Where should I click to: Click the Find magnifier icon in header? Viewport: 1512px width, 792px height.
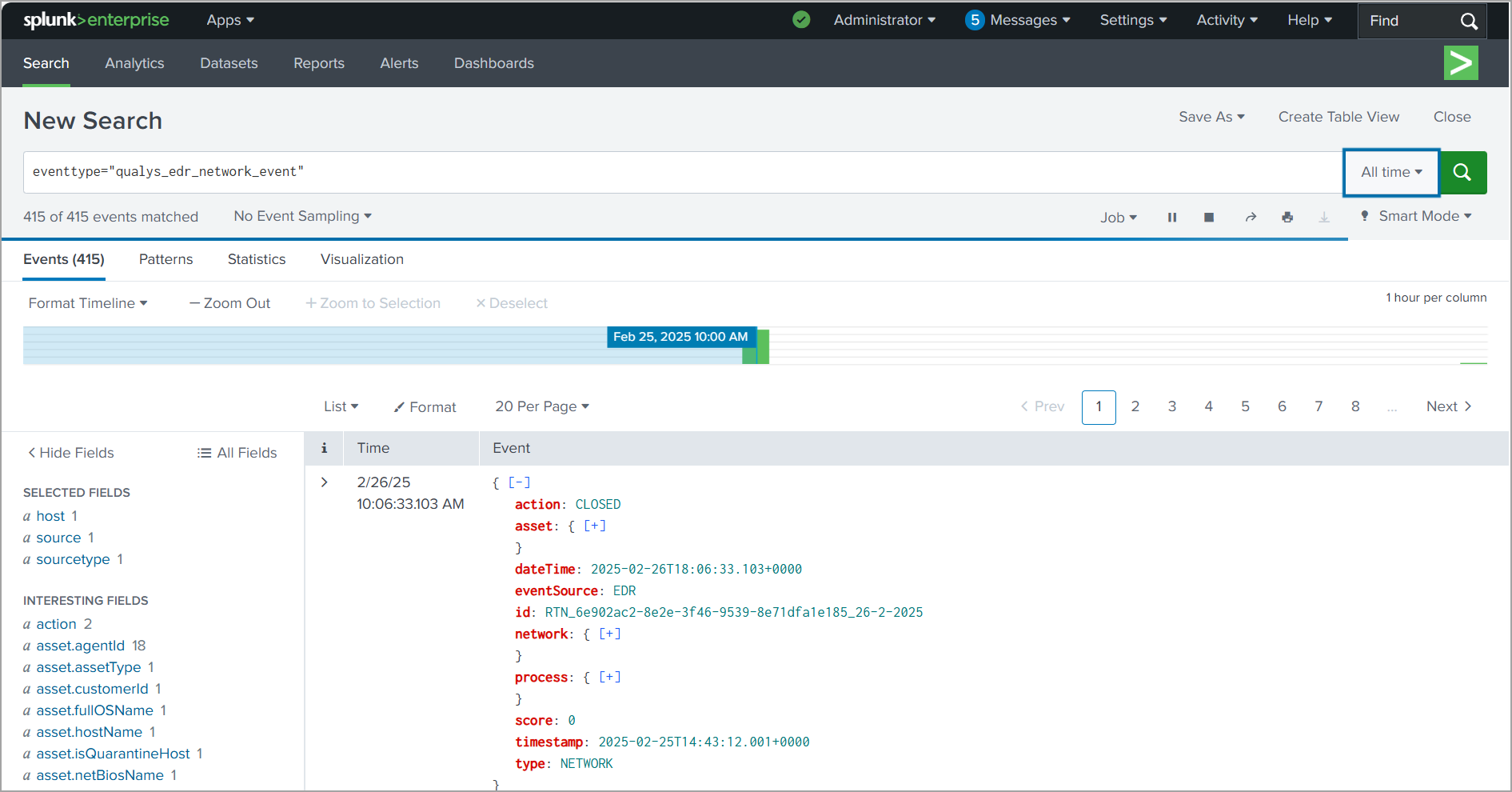pyautogui.click(x=1469, y=21)
